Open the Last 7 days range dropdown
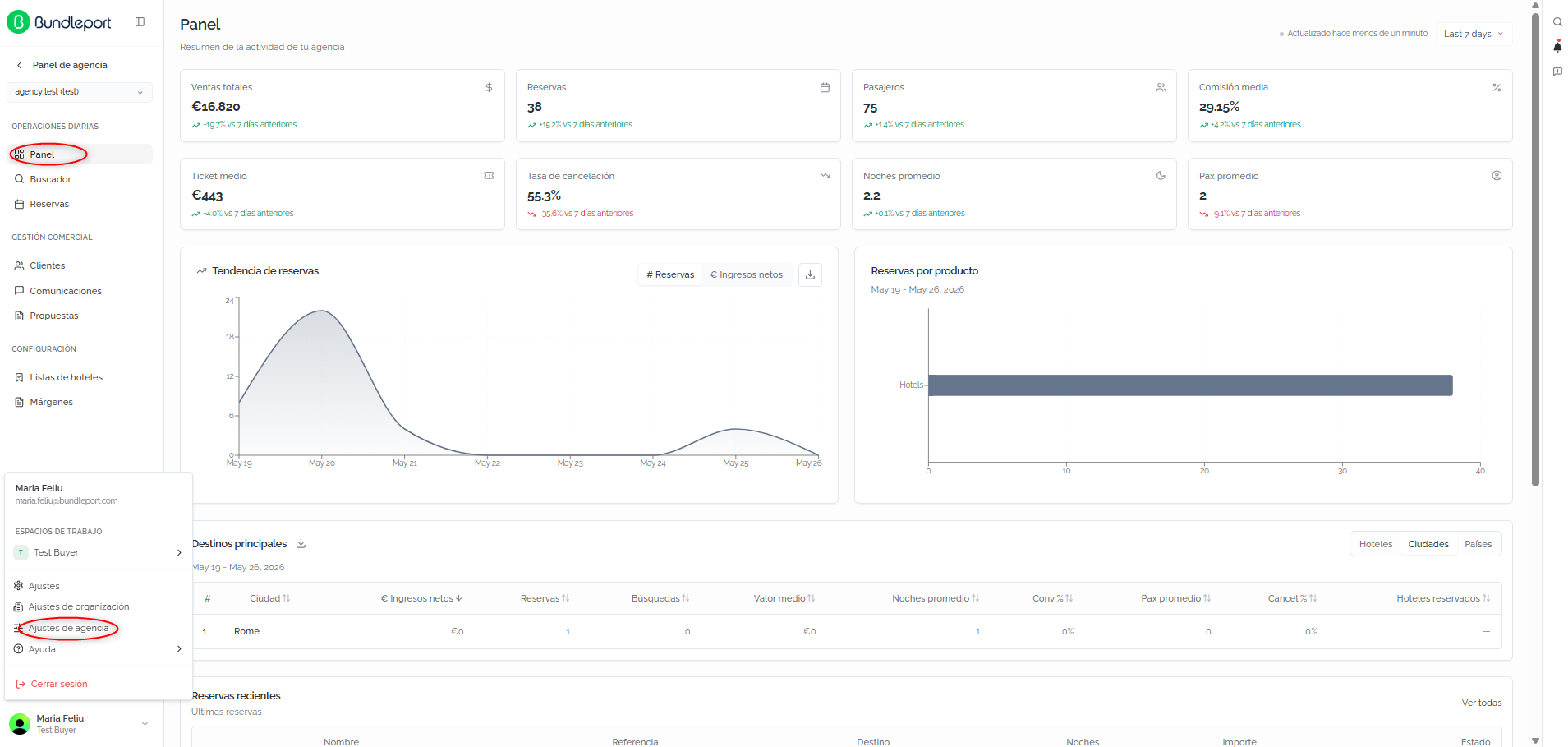This screenshot has height=747, width=1568. (x=1474, y=34)
